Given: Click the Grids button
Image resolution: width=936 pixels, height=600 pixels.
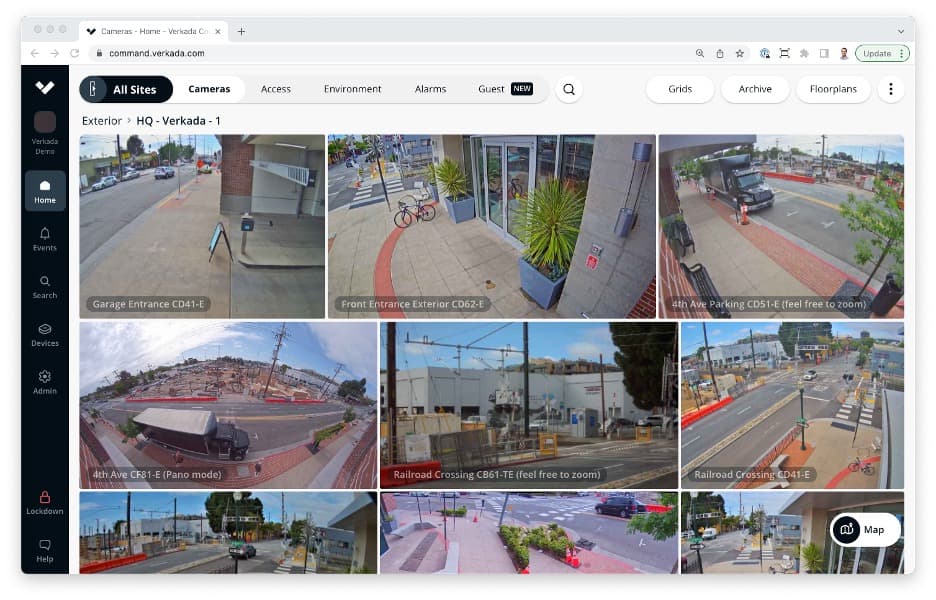Looking at the screenshot, I should [680, 89].
